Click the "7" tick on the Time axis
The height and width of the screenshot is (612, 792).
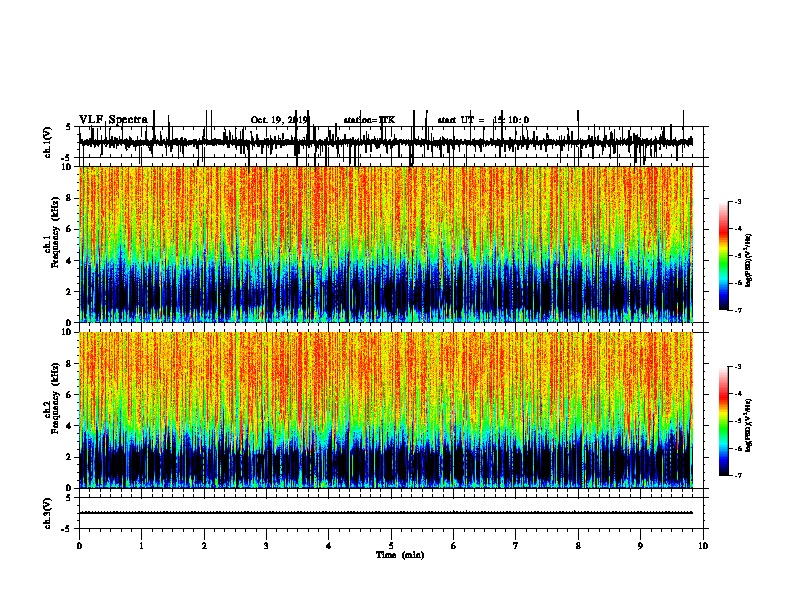(x=516, y=546)
